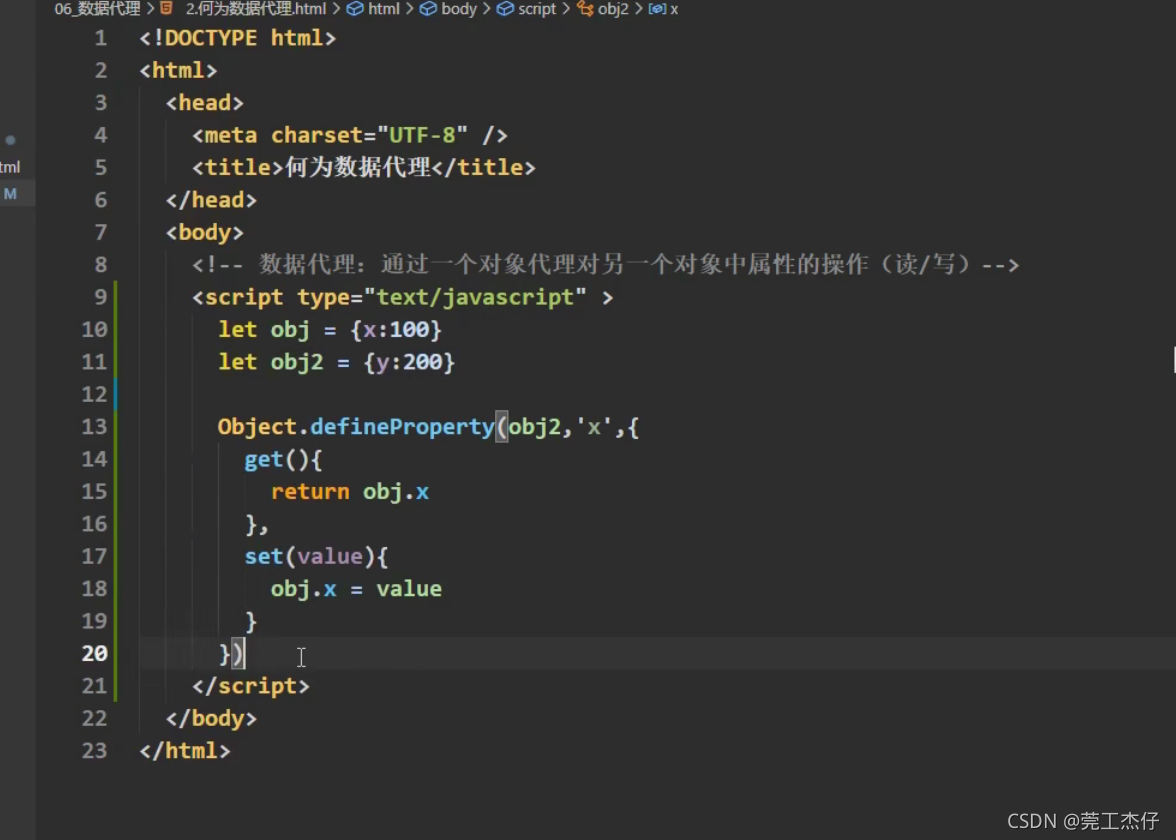Image resolution: width=1176 pixels, height=840 pixels.
Task: Click the variable symbol icon before x
Action: [x=657, y=9]
